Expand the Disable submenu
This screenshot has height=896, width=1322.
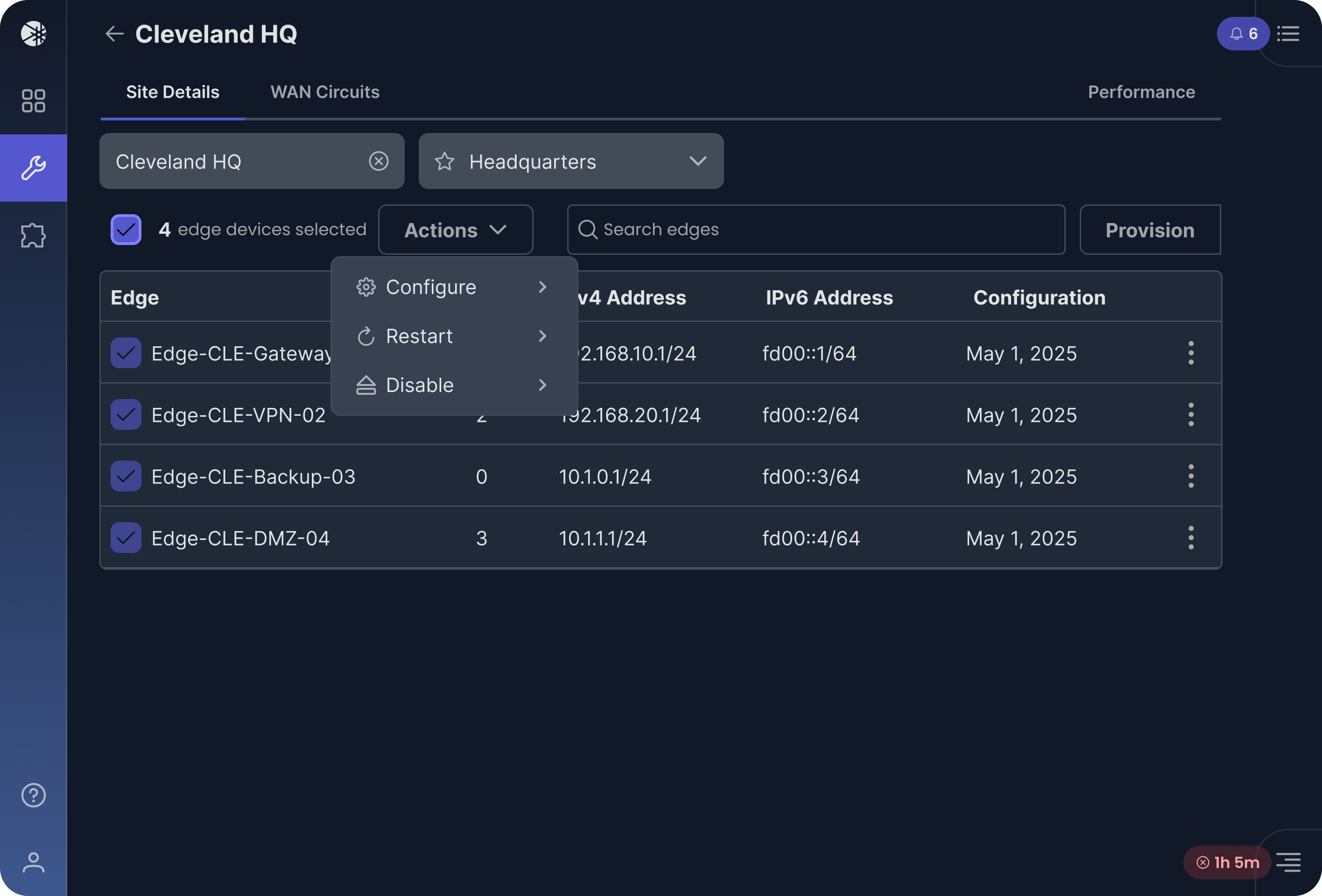click(x=454, y=385)
